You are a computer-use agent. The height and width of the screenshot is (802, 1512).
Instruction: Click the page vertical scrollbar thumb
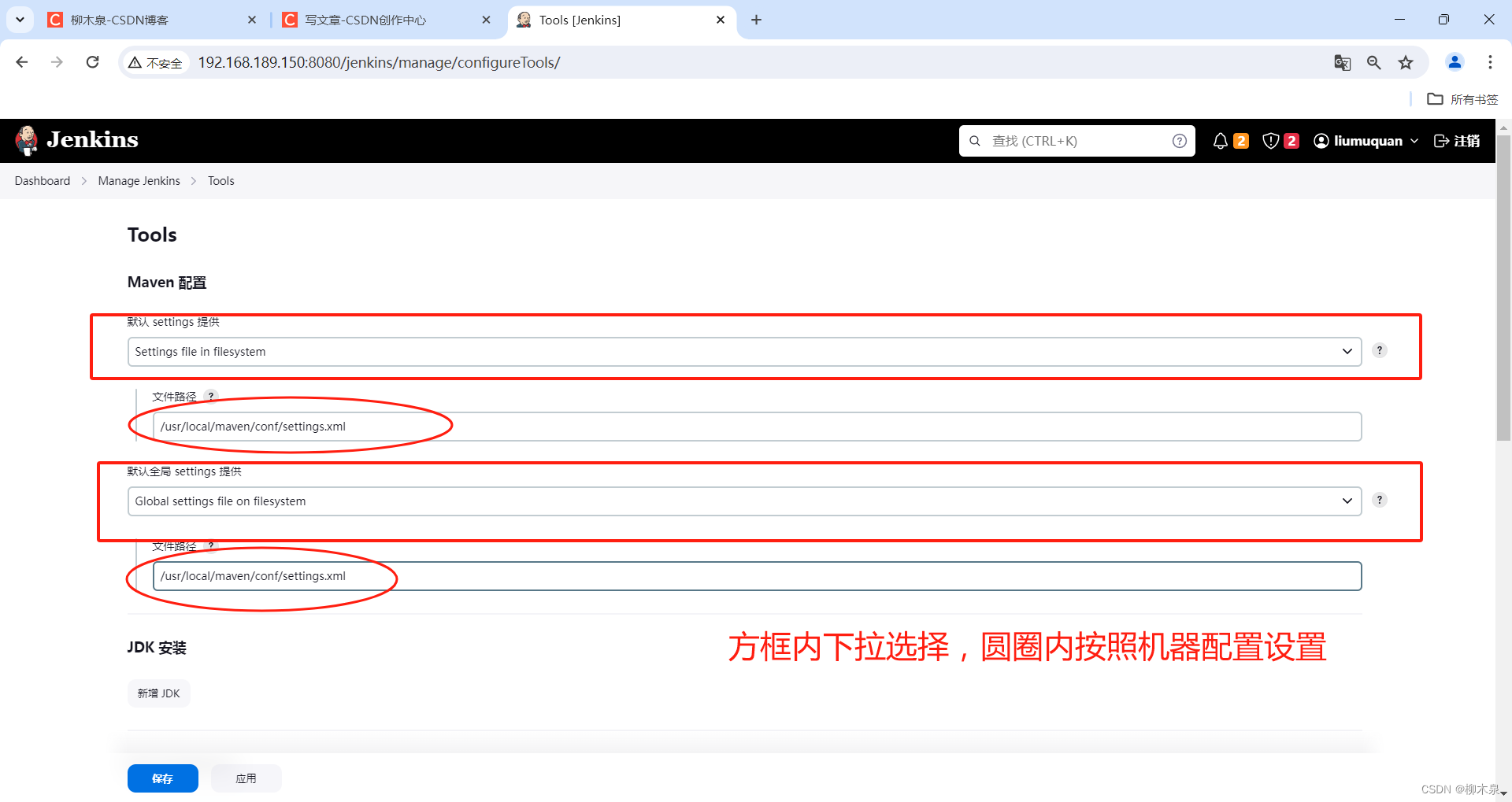click(x=1504, y=287)
